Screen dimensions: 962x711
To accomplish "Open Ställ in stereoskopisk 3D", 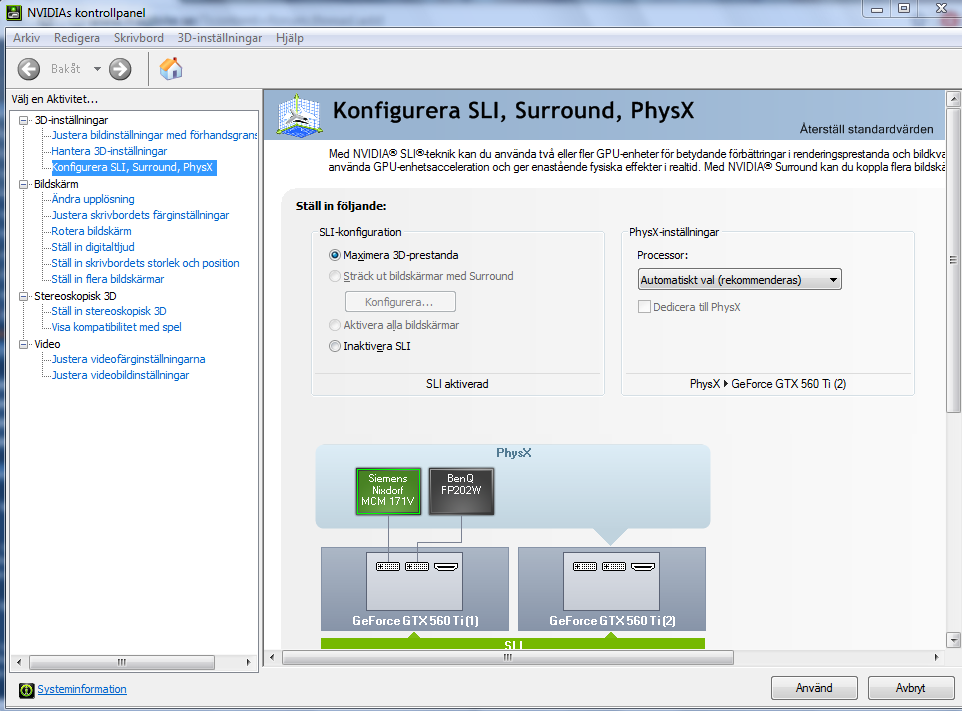I will tap(109, 311).
